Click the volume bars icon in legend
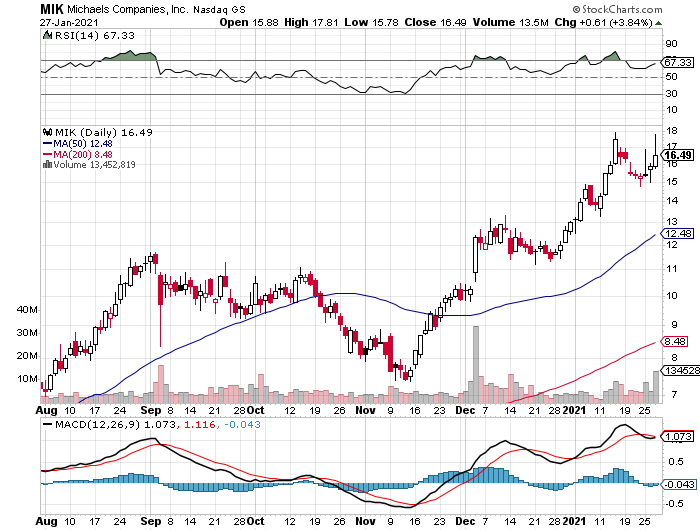 tap(47, 165)
